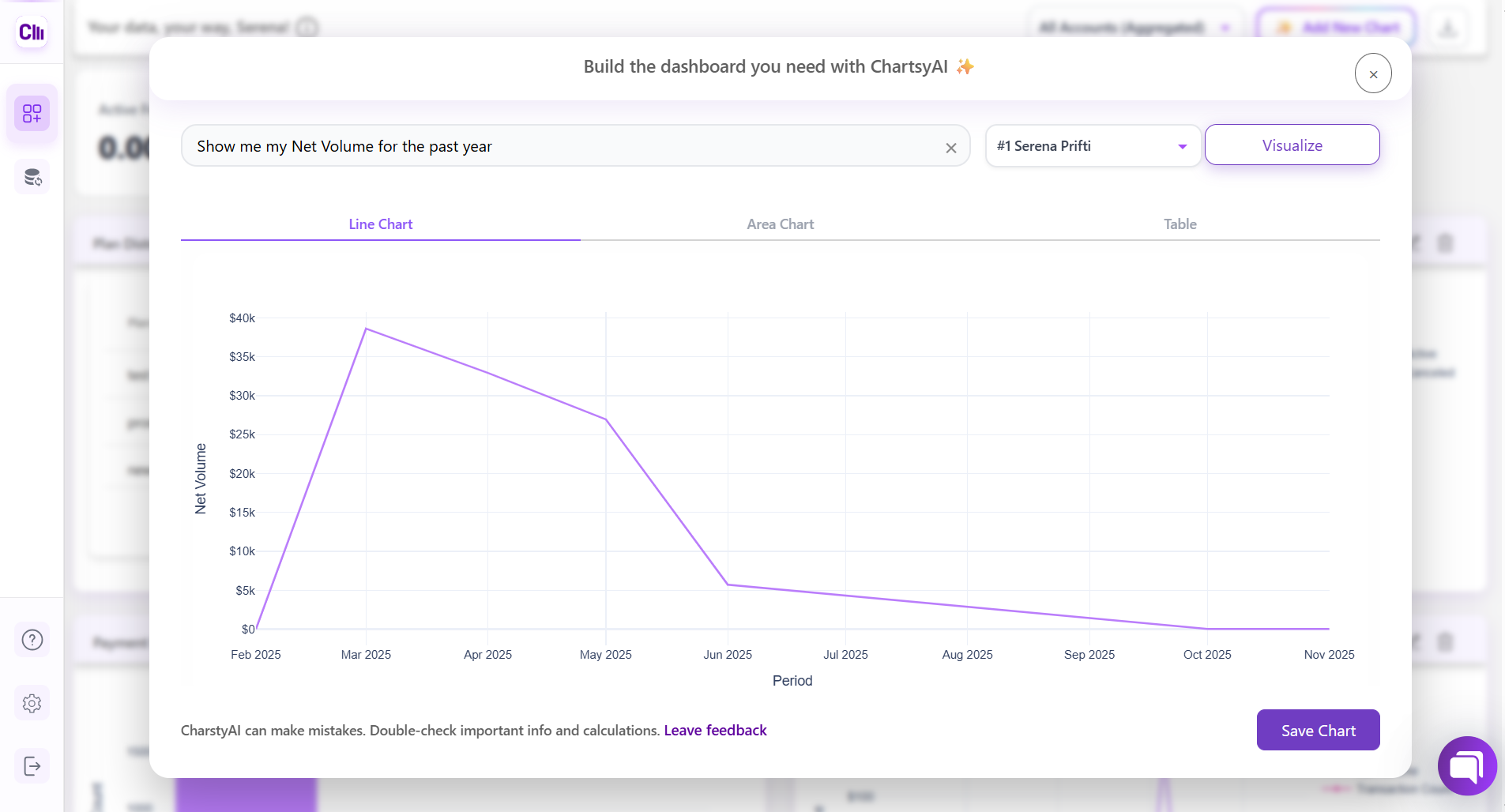Screen dimensions: 1505x812
Task: Open the Leave feedback link
Action: click(x=714, y=730)
